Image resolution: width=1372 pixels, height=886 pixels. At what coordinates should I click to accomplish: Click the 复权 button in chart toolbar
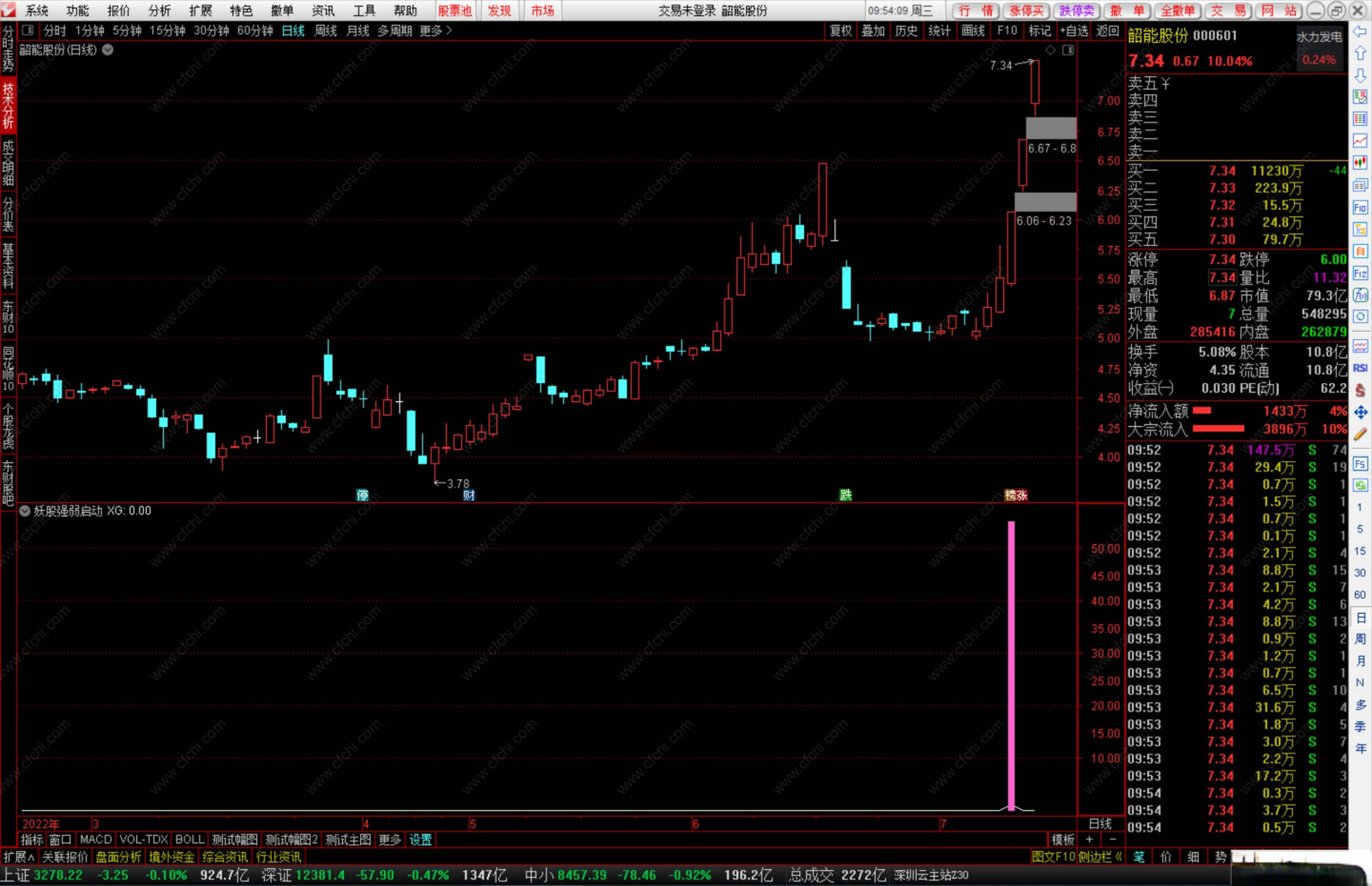point(840,30)
